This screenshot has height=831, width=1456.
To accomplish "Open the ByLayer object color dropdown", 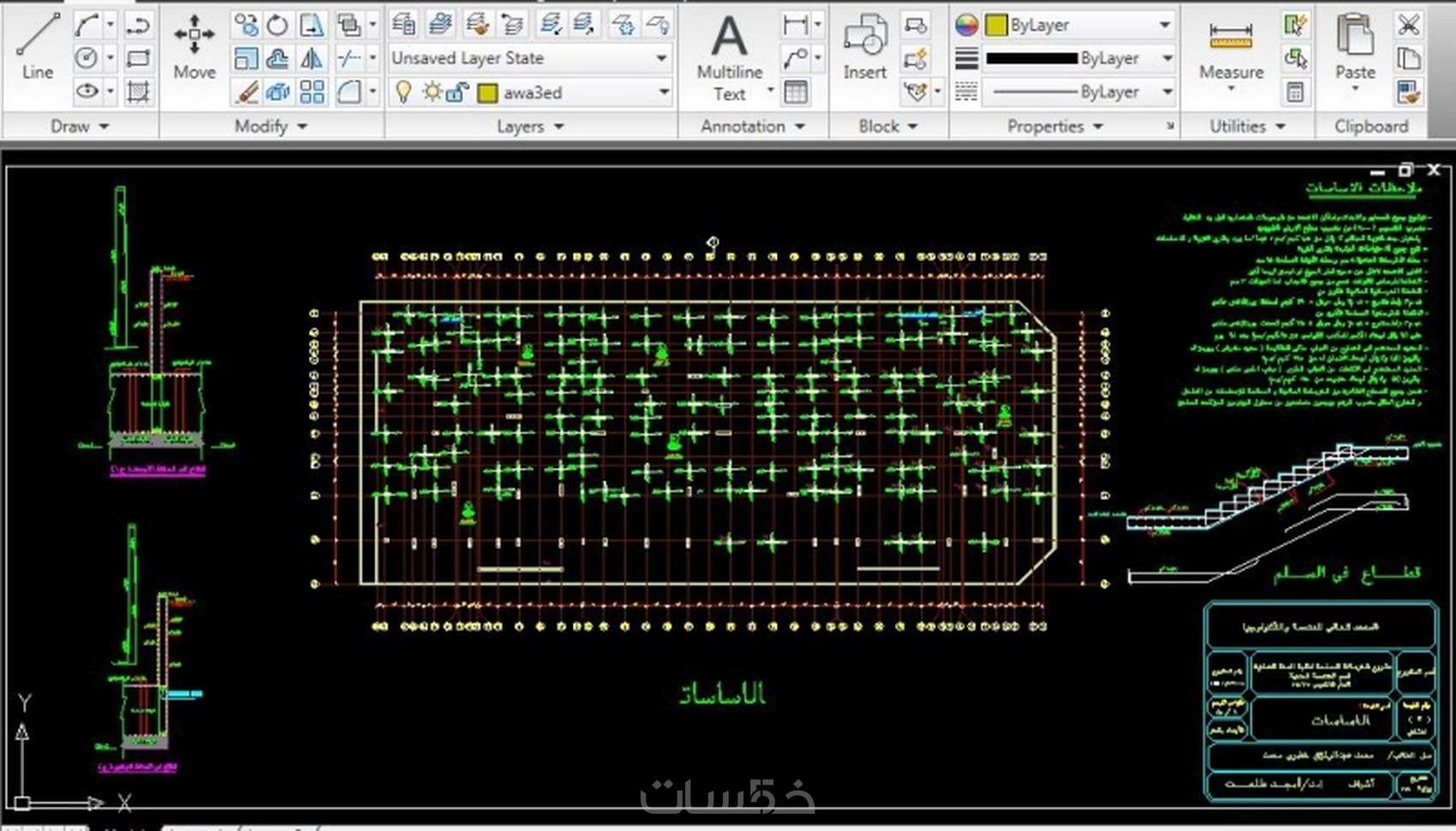I will [1165, 25].
